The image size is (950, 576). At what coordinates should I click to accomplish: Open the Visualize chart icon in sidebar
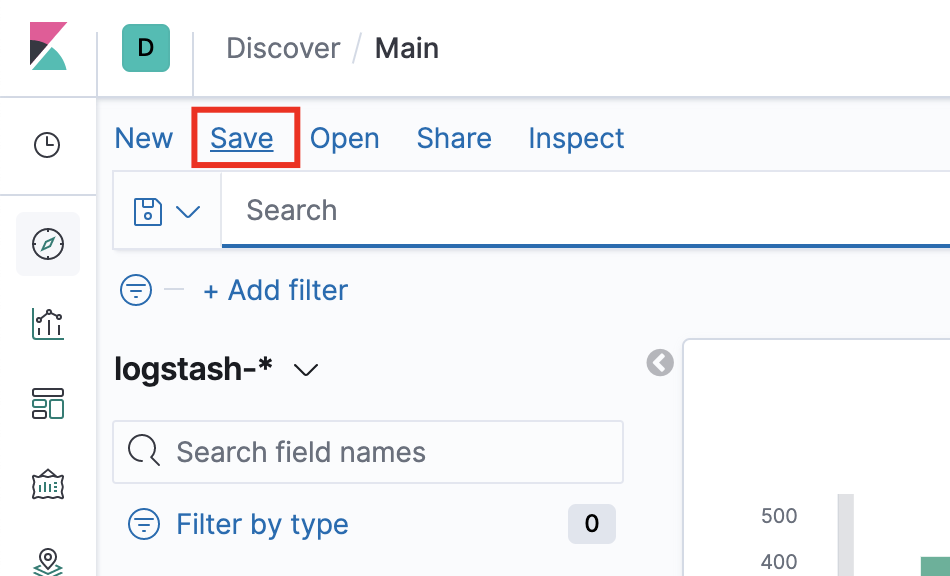click(48, 323)
